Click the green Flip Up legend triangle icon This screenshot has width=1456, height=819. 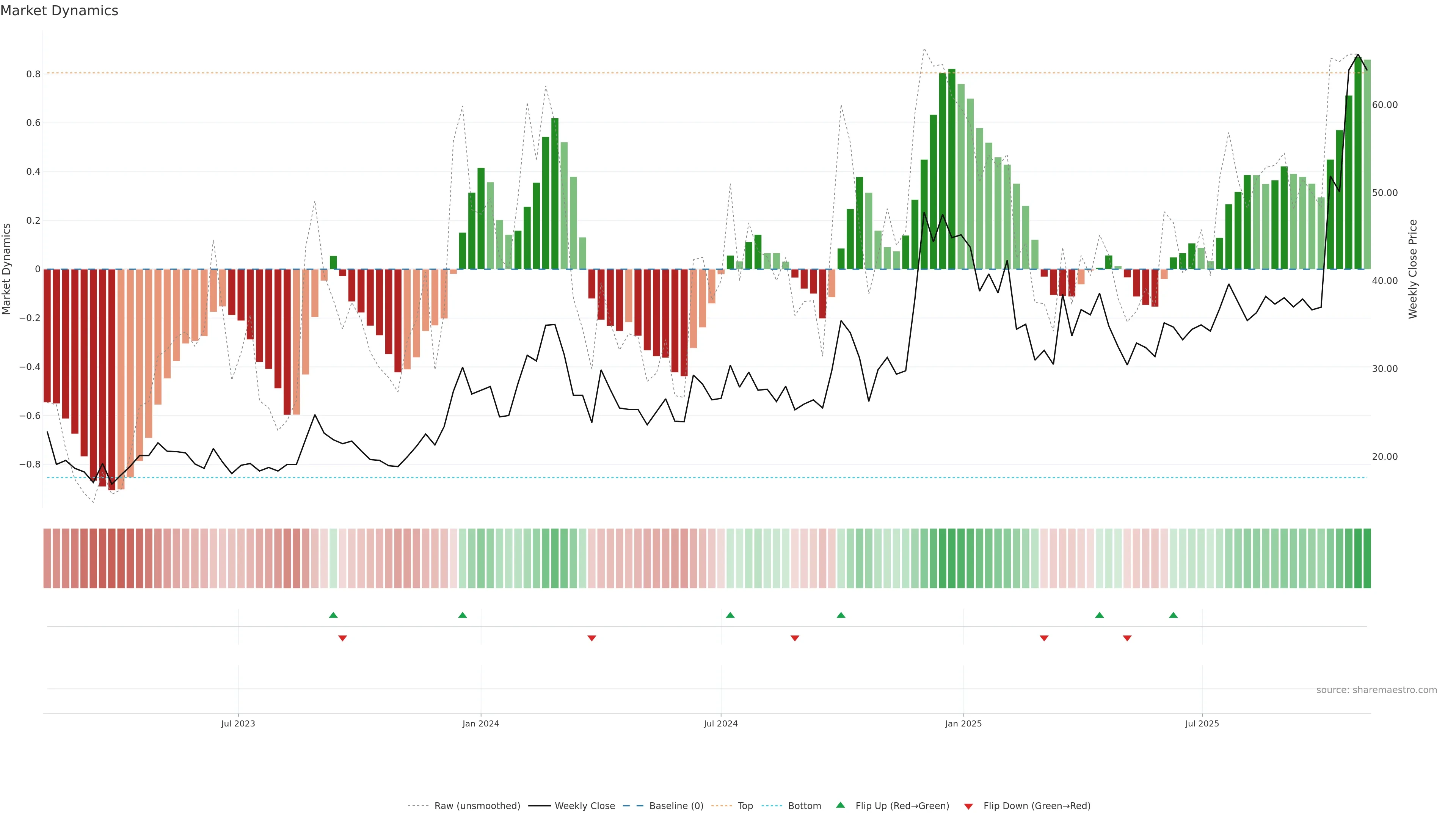point(841,805)
